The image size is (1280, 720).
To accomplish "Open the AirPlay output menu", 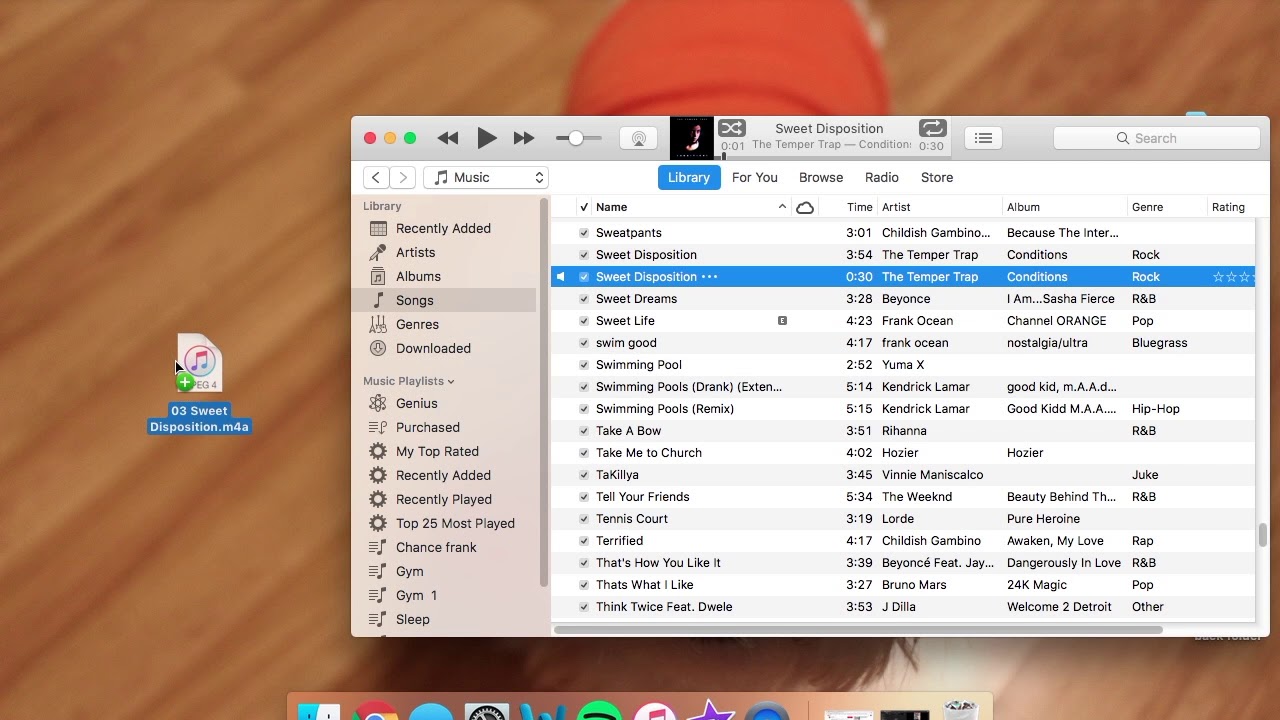I will point(638,139).
